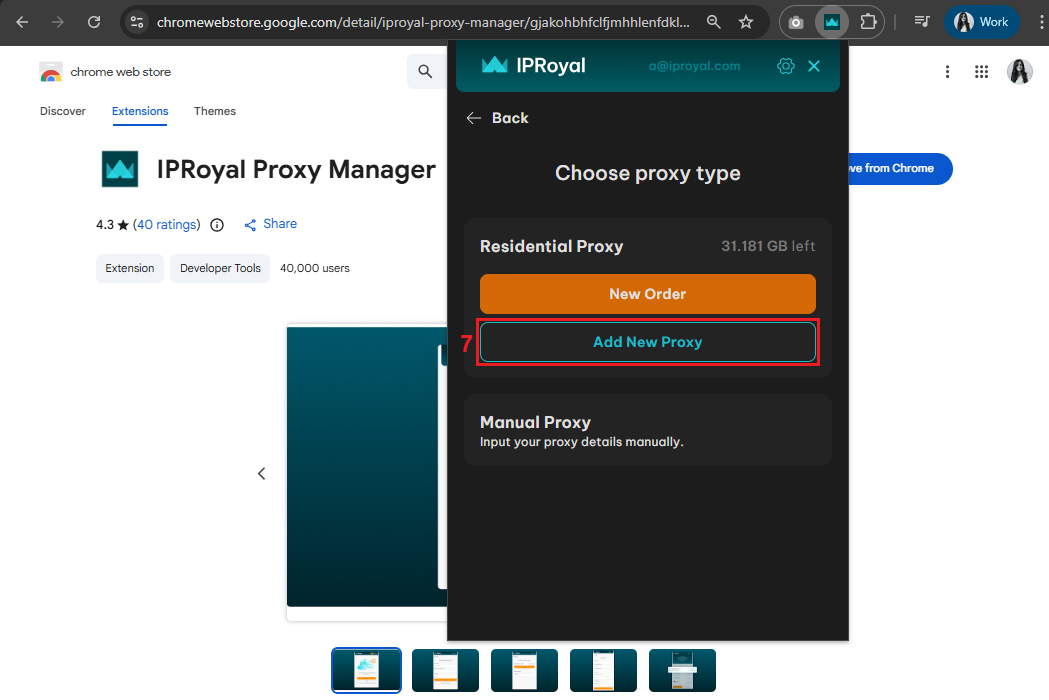This screenshot has height=700, width=1049.
Task: Close the IPRoyal popup with X
Action: (814, 66)
